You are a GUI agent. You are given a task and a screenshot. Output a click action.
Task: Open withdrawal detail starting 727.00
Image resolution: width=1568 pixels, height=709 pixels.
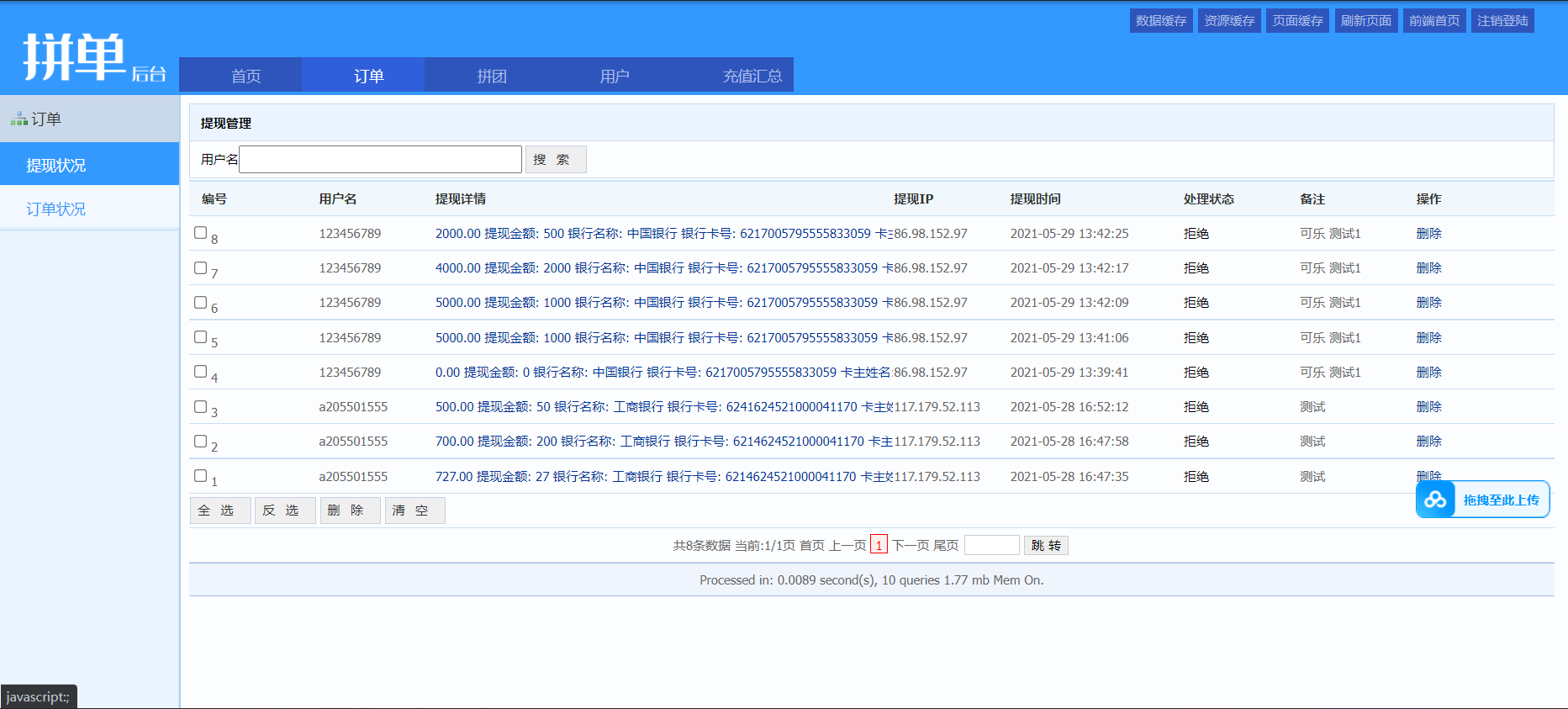pos(663,476)
